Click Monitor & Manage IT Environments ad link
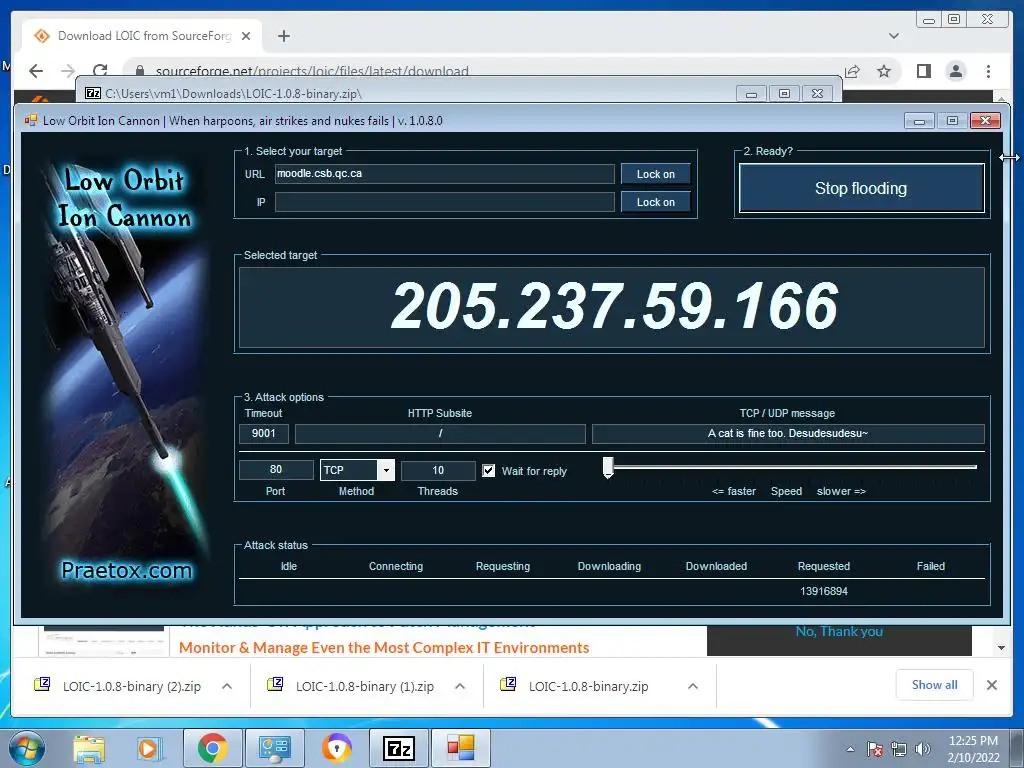The width and height of the screenshot is (1024, 768). (384, 648)
